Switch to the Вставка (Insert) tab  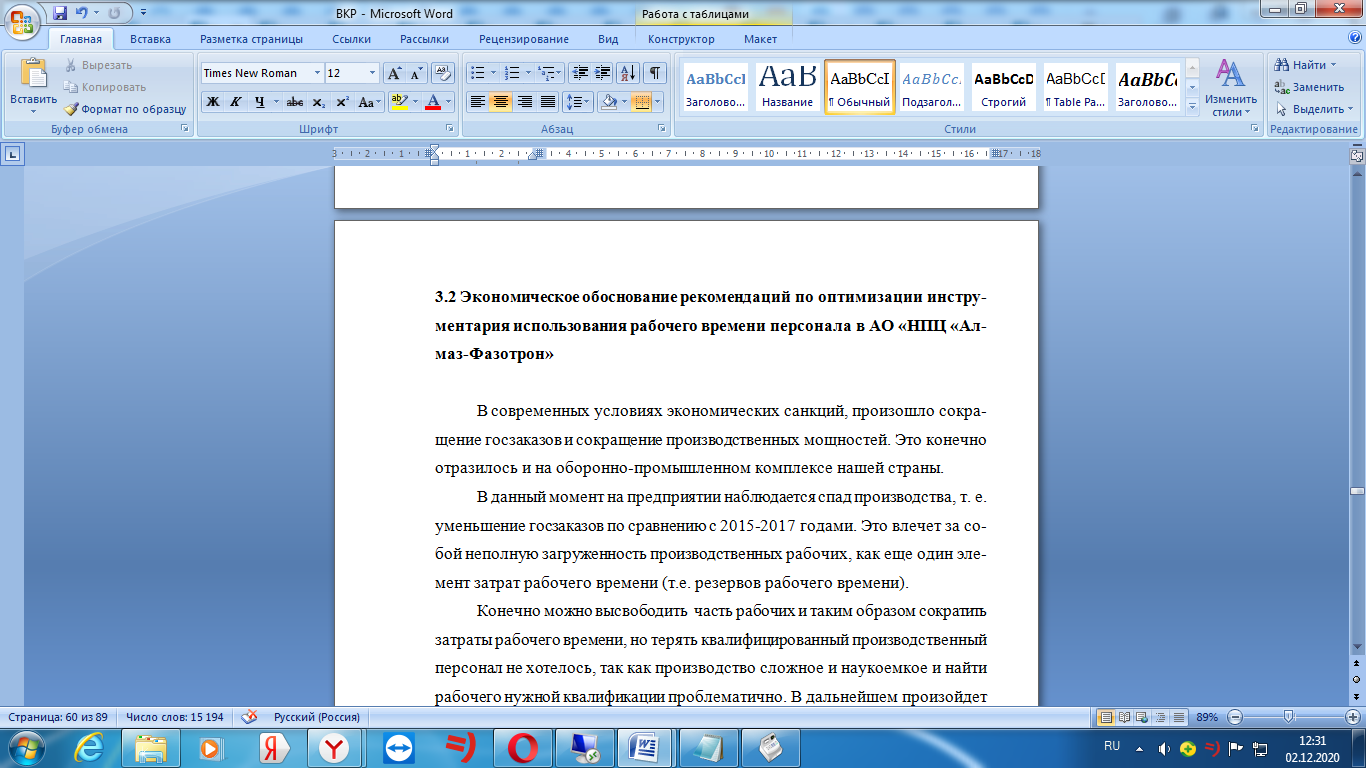(150, 39)
